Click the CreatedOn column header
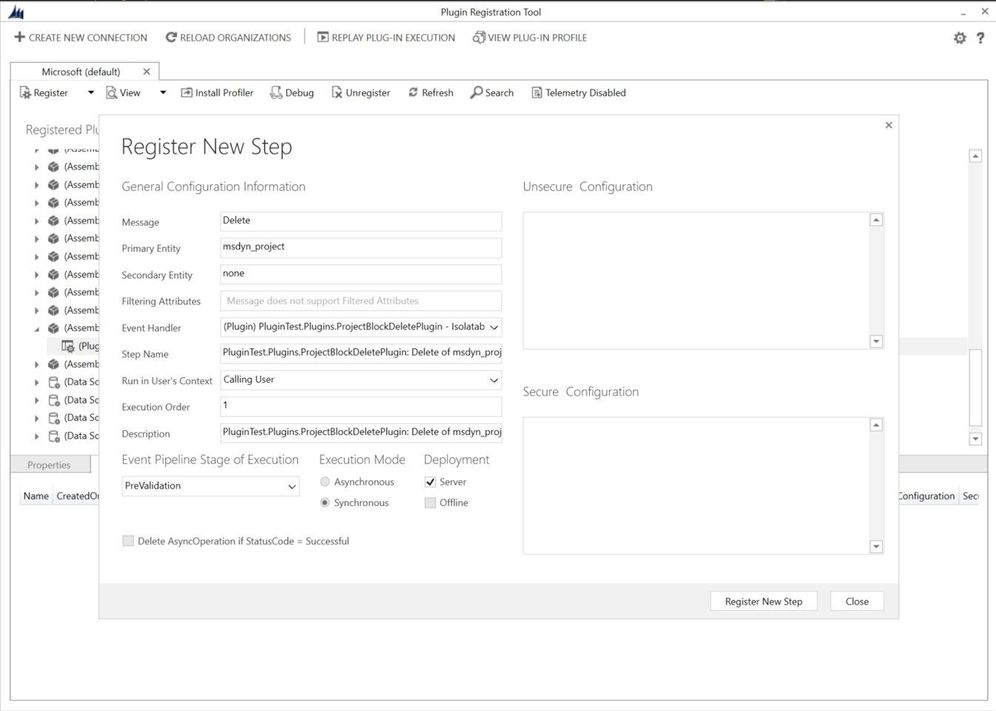This screenshot has width=996, height=711. [x=77, y=496]
